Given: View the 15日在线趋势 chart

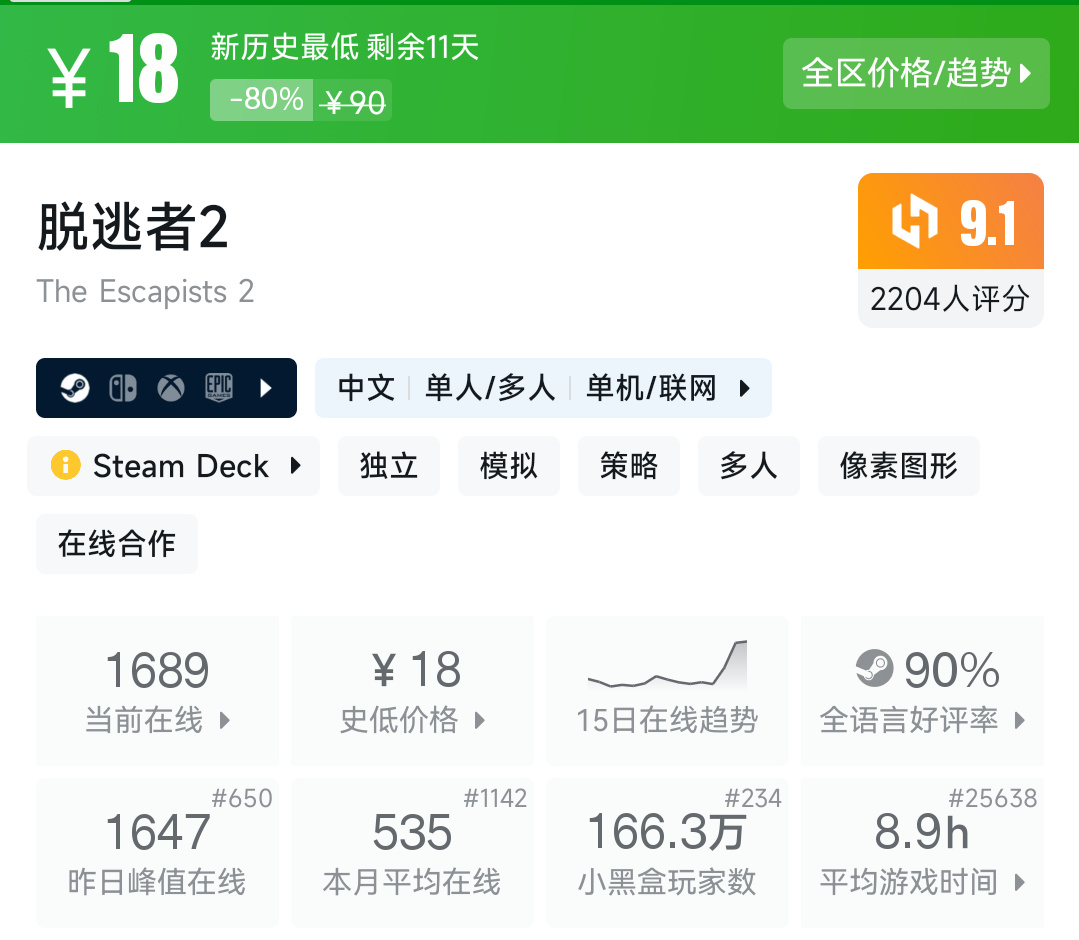Looking at the screenshot, I should (667, 690).
